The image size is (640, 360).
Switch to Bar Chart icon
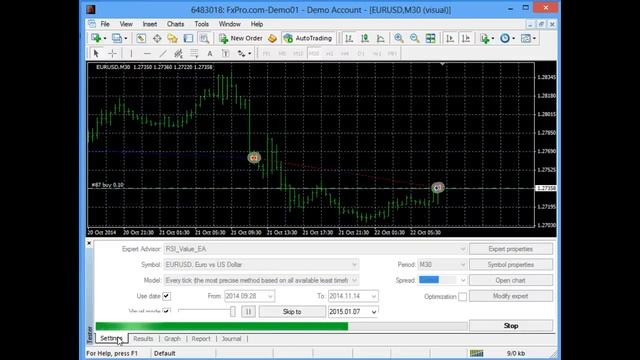pos(349,38)
